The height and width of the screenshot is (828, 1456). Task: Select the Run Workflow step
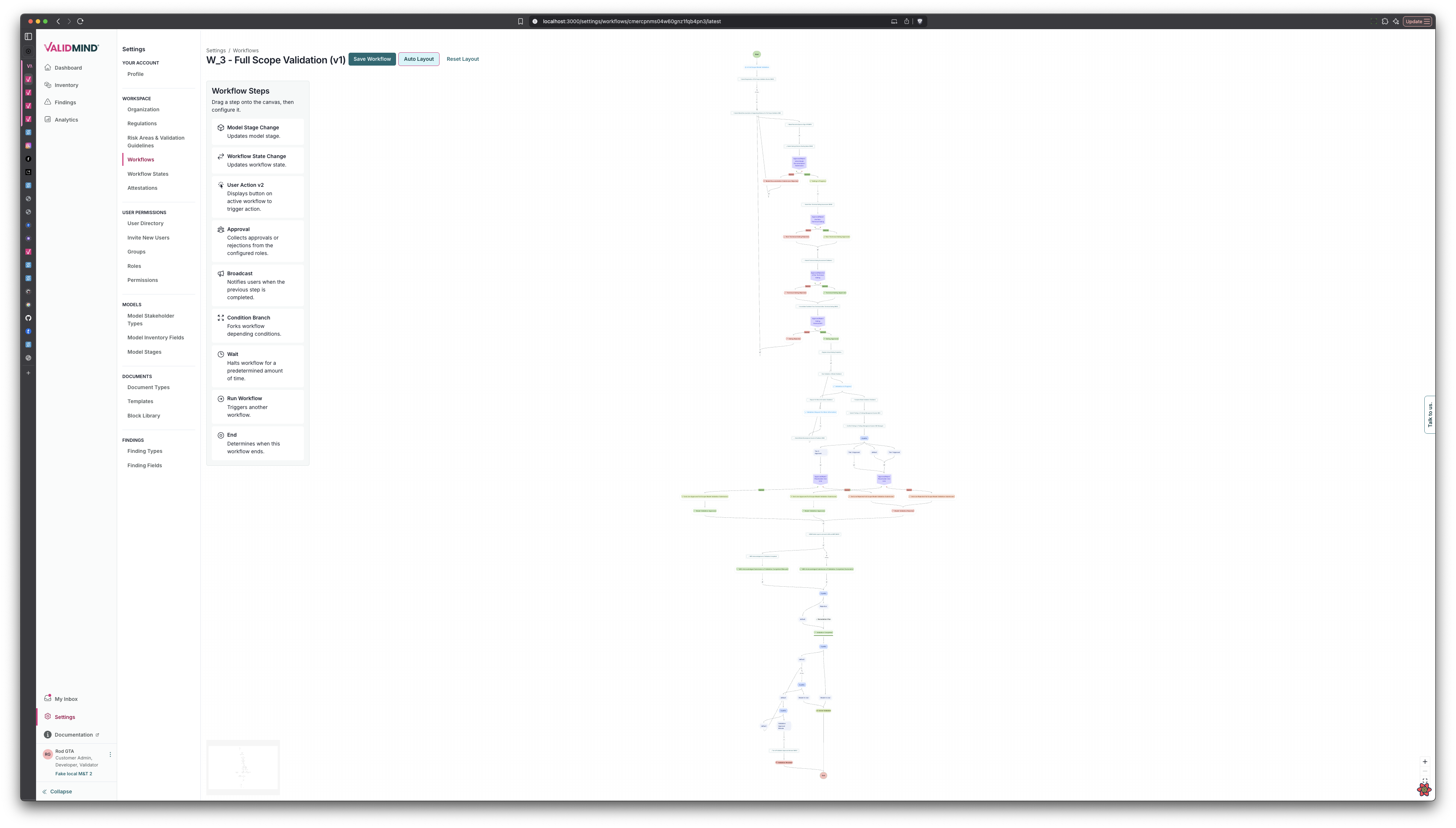click(x=258, y=406)
